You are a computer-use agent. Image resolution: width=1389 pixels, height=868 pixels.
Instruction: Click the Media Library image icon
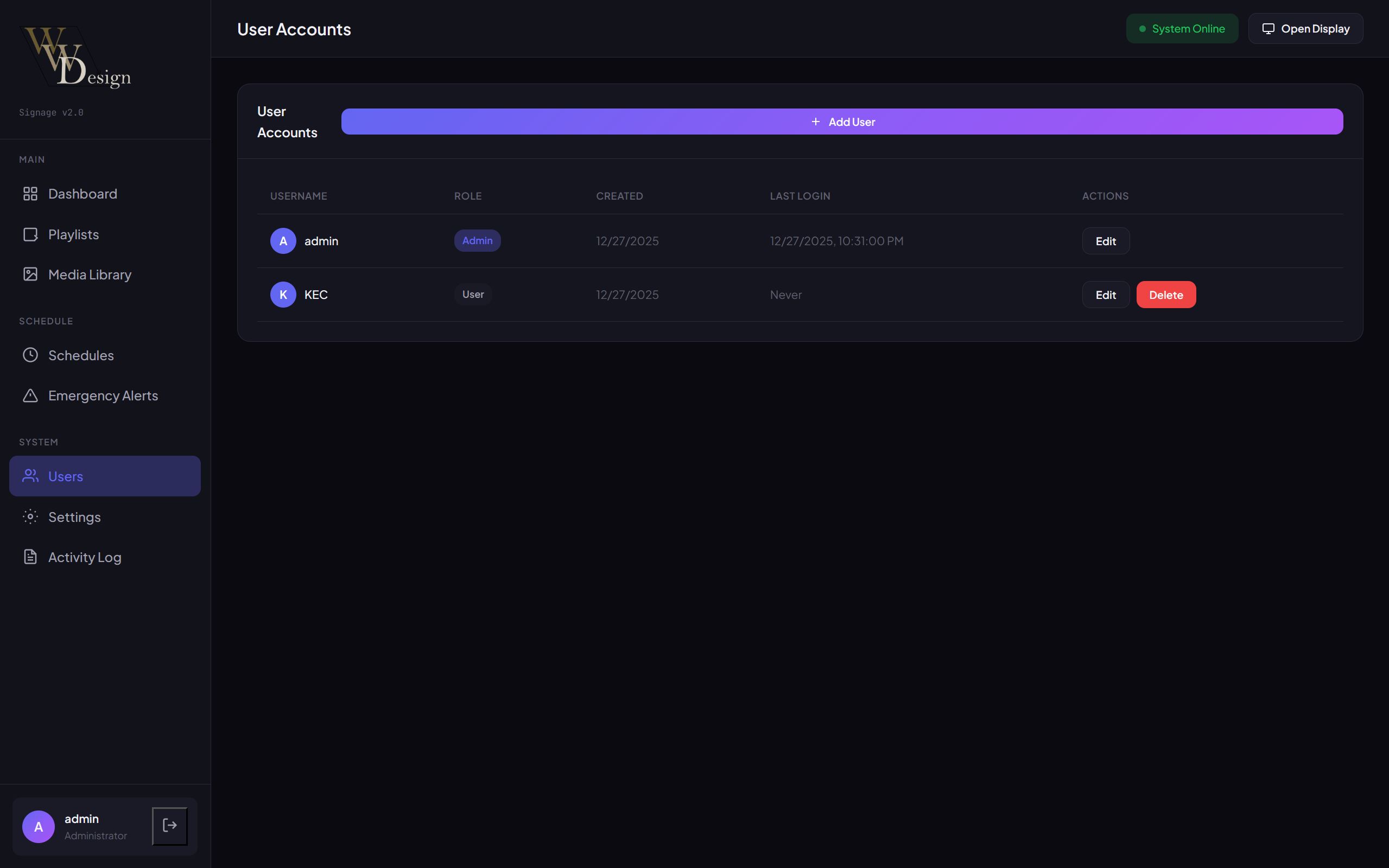(x=30, y=275)
